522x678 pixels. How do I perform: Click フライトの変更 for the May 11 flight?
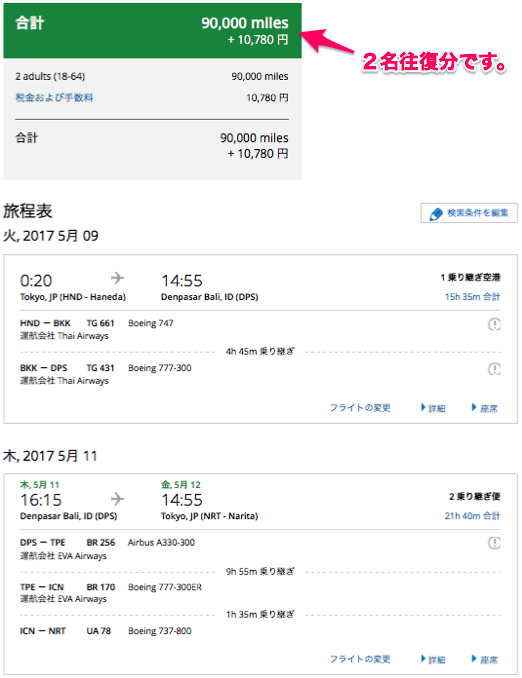(360, 659)
